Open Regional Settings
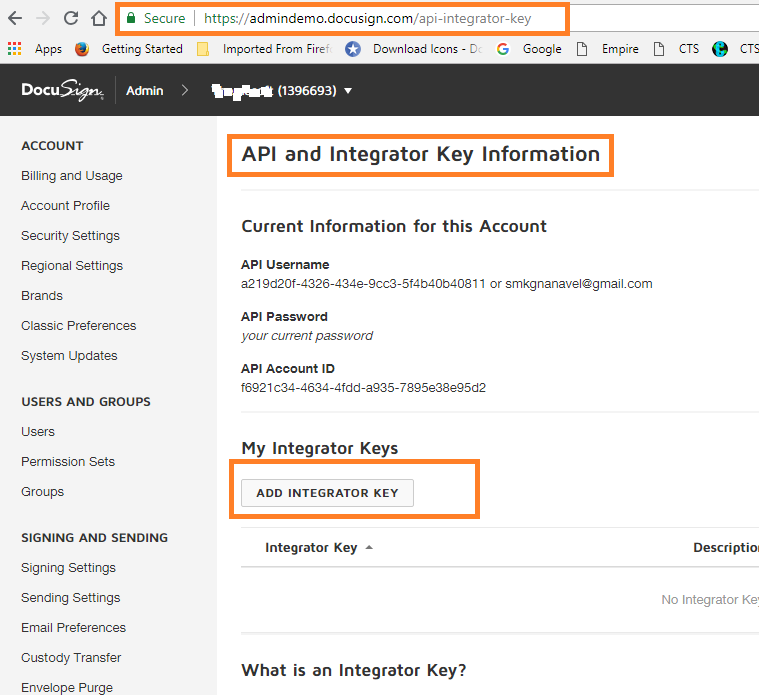 [x=72, y=266]
